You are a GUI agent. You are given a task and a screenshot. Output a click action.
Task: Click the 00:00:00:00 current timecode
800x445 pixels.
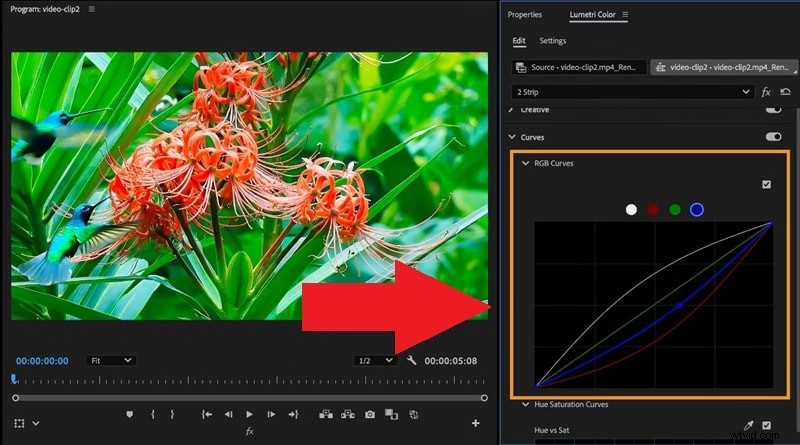42,361
